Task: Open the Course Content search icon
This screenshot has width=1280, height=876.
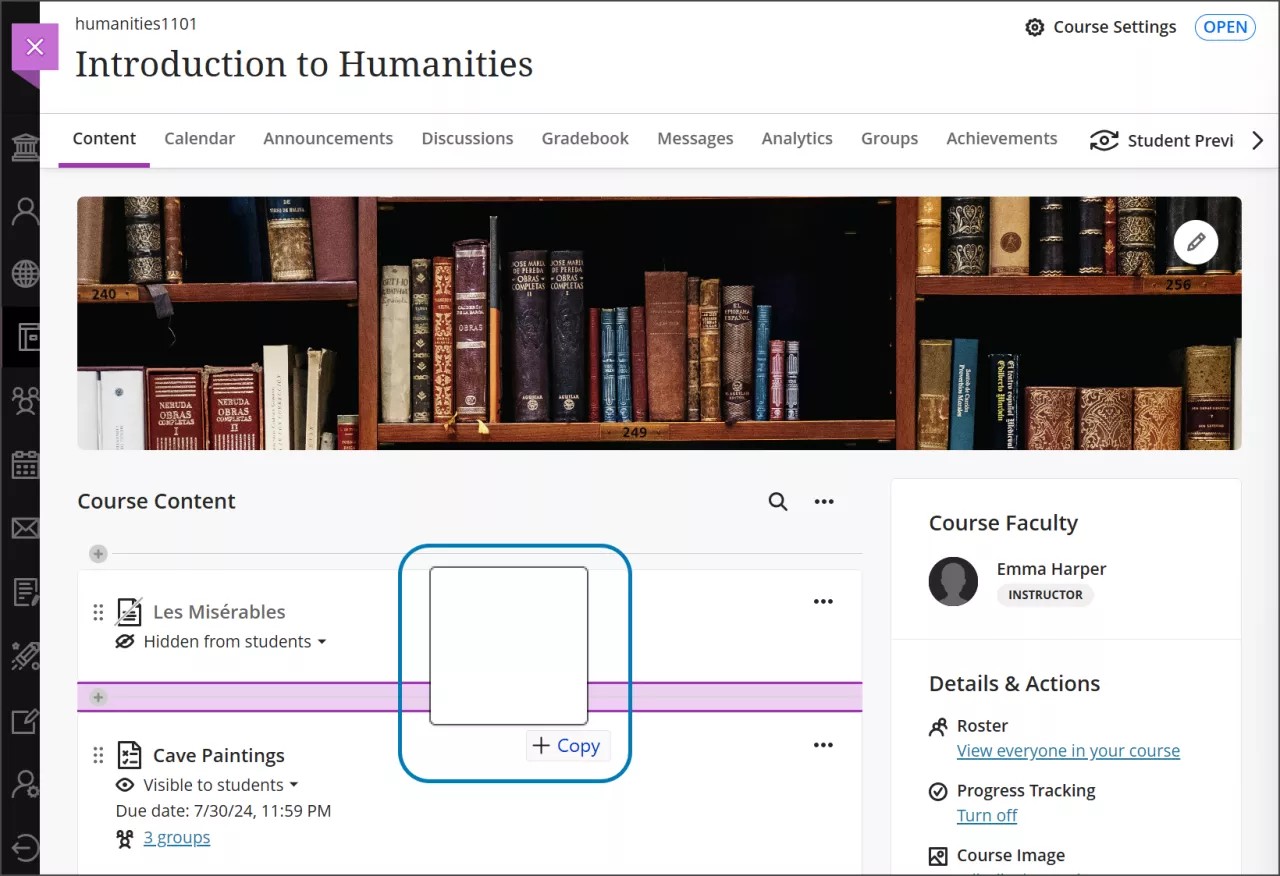Action: (x=777, y=502)
